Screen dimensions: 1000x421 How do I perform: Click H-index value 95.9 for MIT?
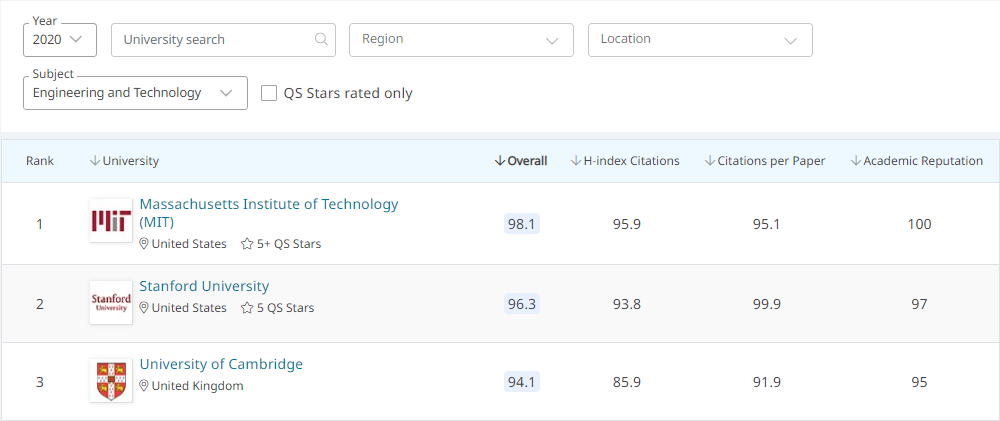tap(626, 224)
